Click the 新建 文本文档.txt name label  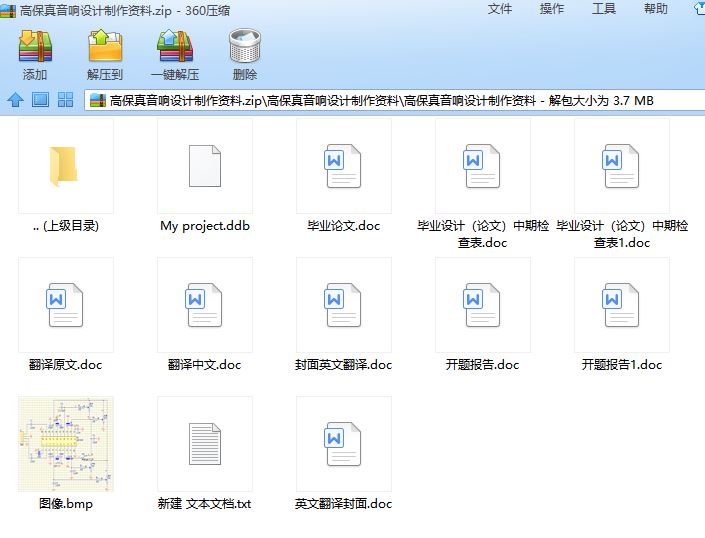(205, 503)
